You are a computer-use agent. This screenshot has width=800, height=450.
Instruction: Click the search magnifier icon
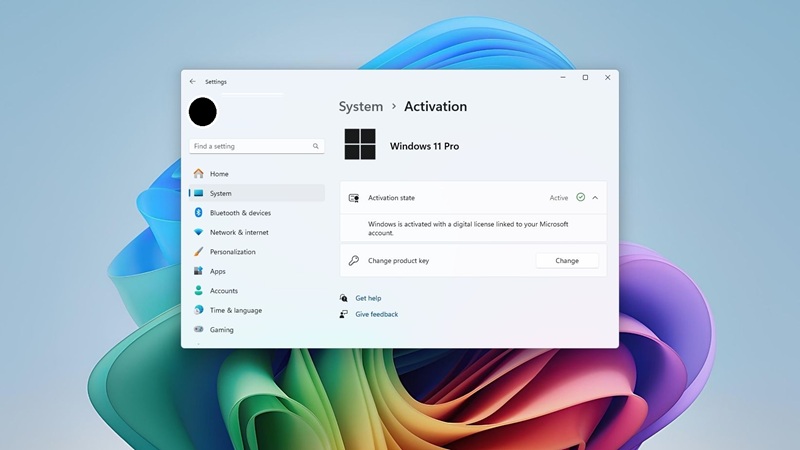(316, 146)
